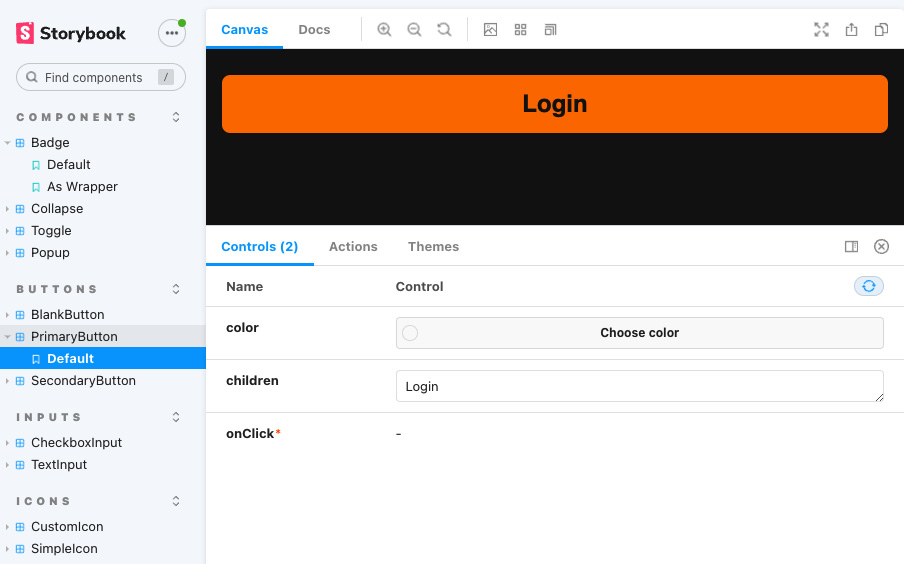The image size is (904, 564).
Task: Collapse the COMPONENTS section
Action: (176, 117)
